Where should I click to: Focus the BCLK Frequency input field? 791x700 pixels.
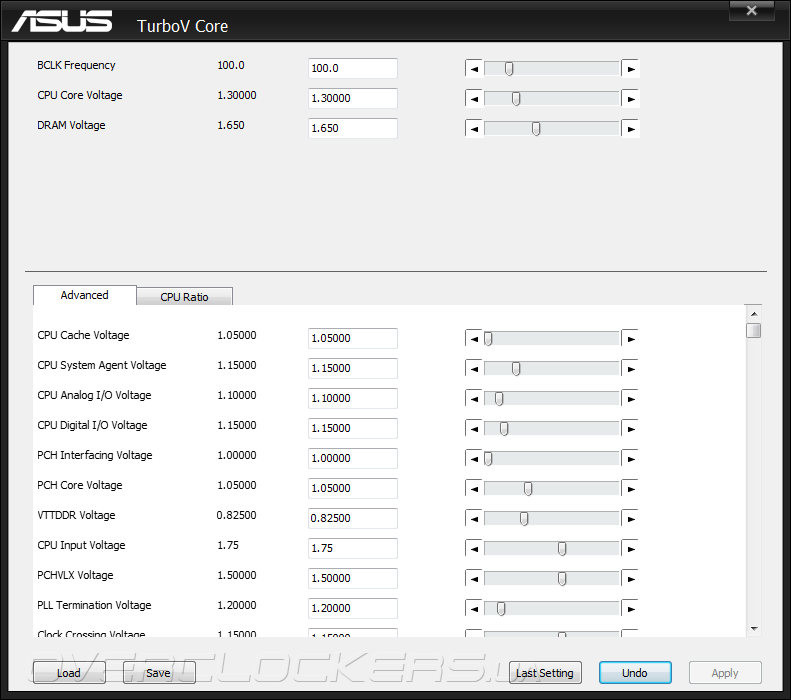tap(353, 68)
